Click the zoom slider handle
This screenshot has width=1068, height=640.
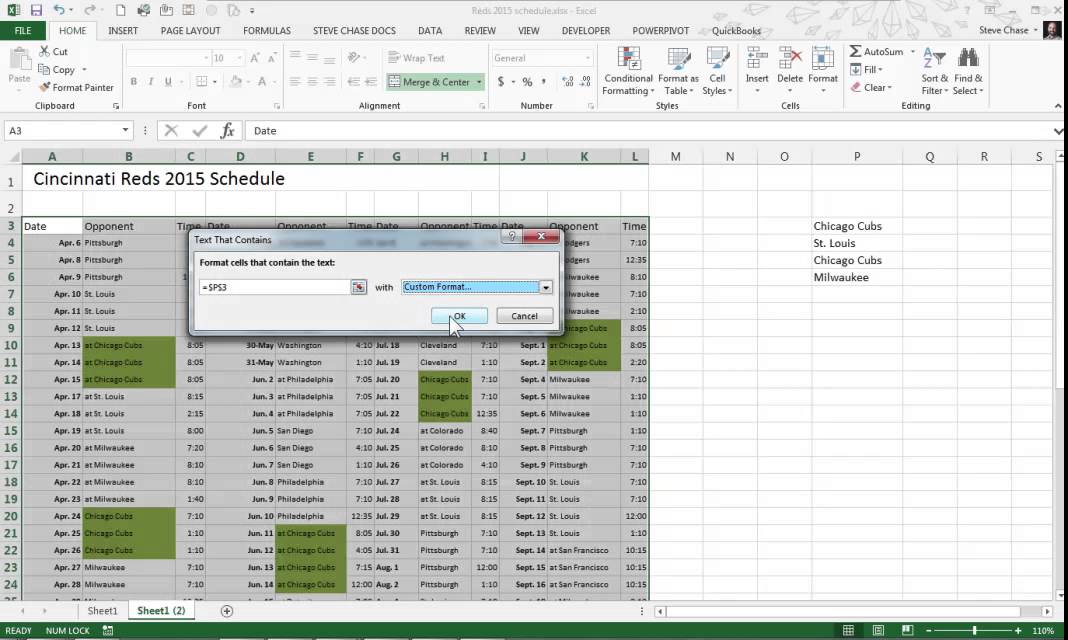click(975, 630)
